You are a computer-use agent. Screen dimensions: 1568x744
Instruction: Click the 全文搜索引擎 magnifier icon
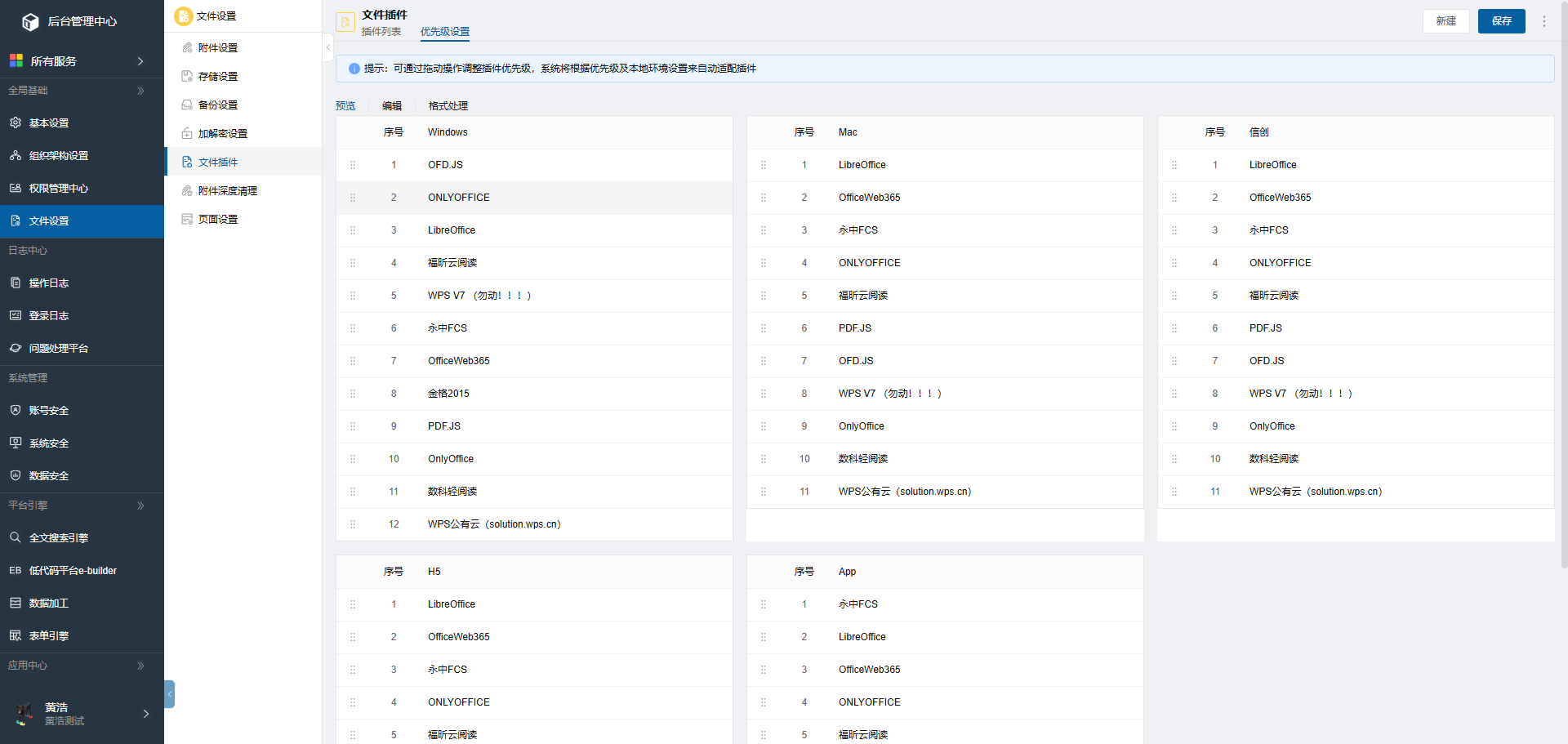point(16,537)
